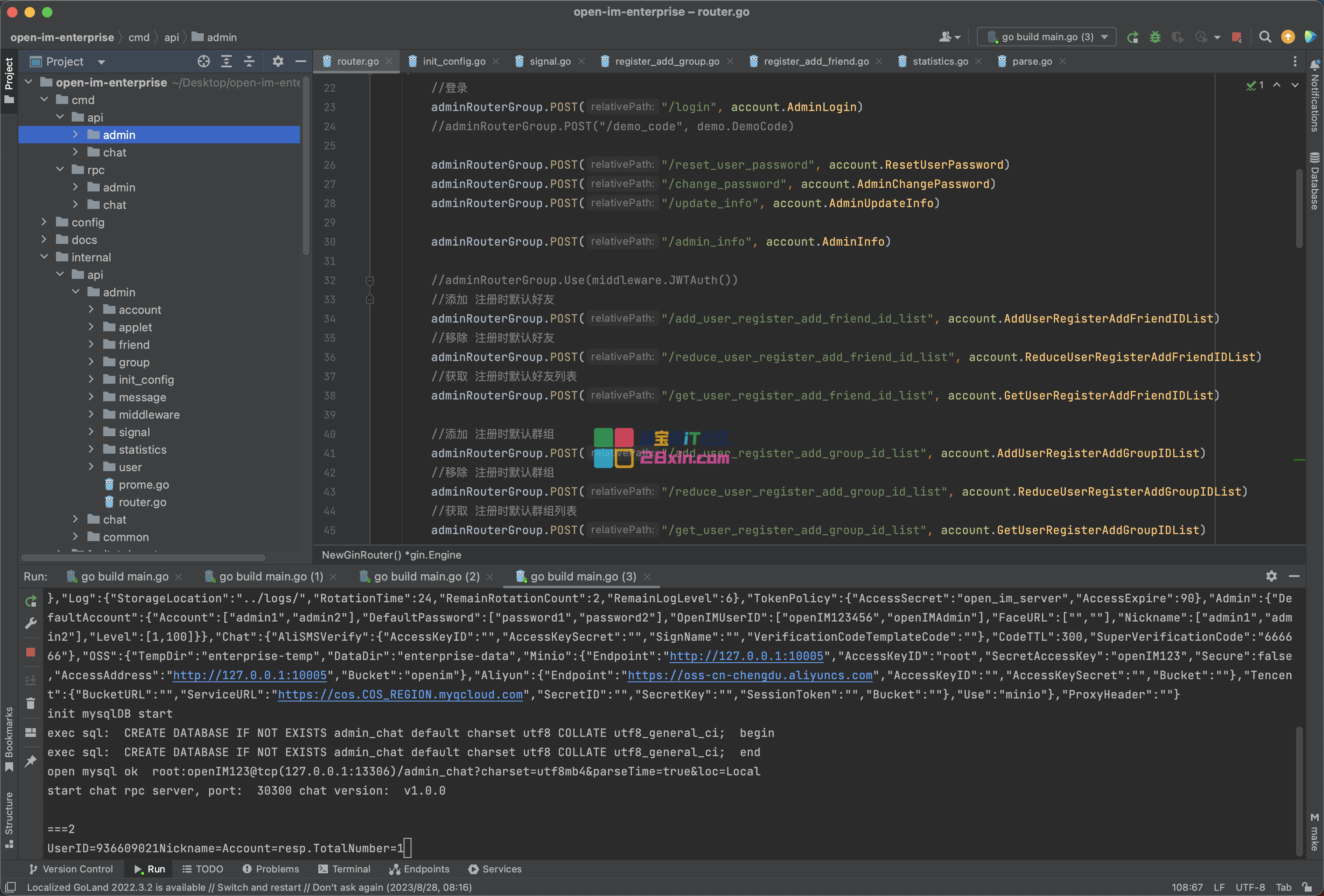
Task: Open the Terminal tool tab
Action: [344, 868]
